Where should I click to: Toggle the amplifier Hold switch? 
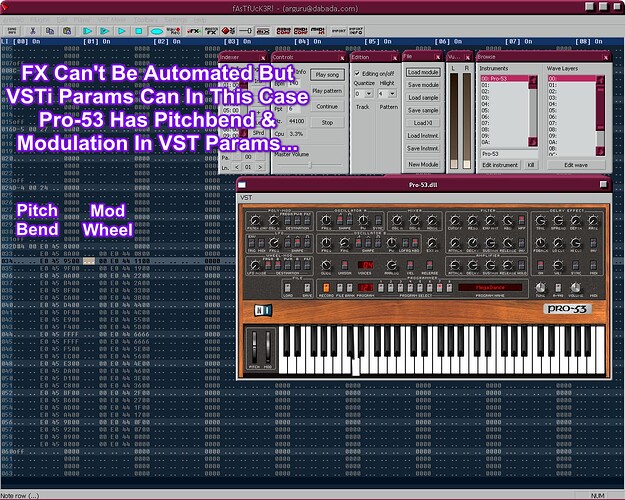click(521, 266)
